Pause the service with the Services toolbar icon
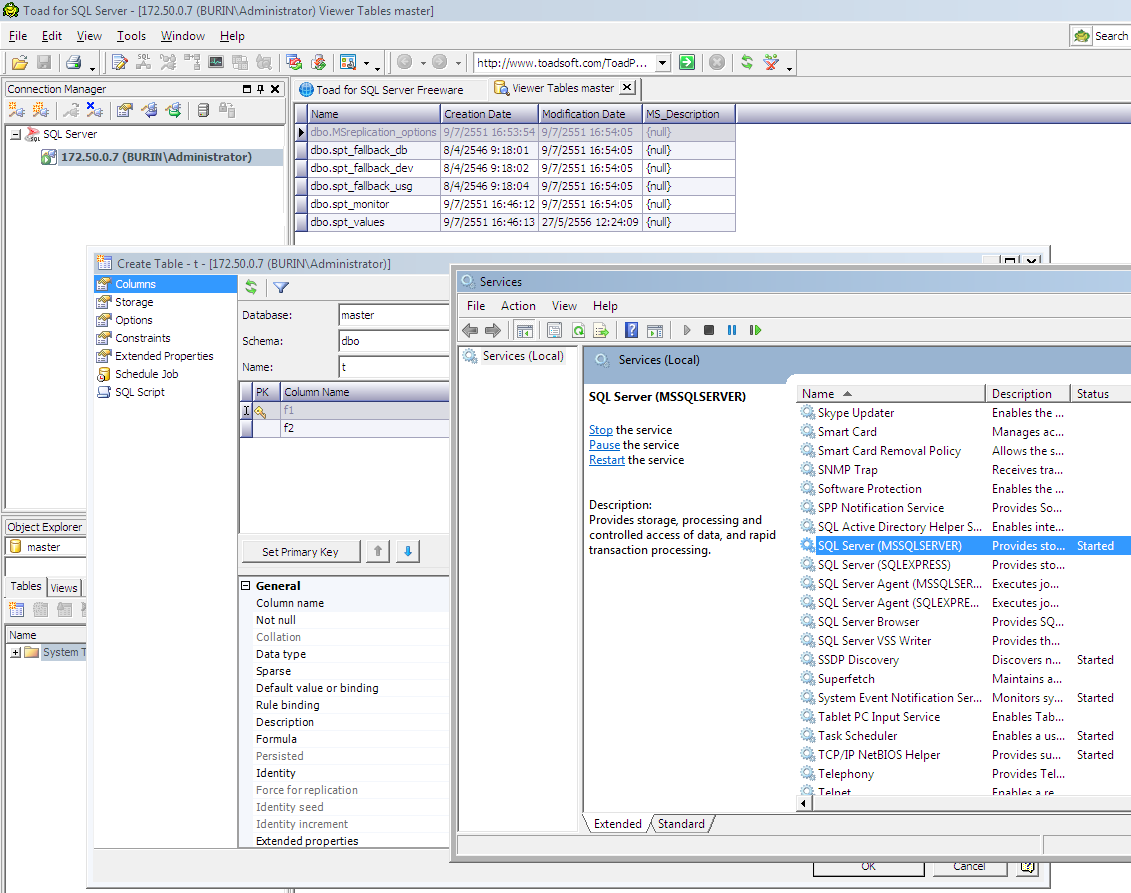This screenshot has height=893, width=1131. tap(732, 330)
